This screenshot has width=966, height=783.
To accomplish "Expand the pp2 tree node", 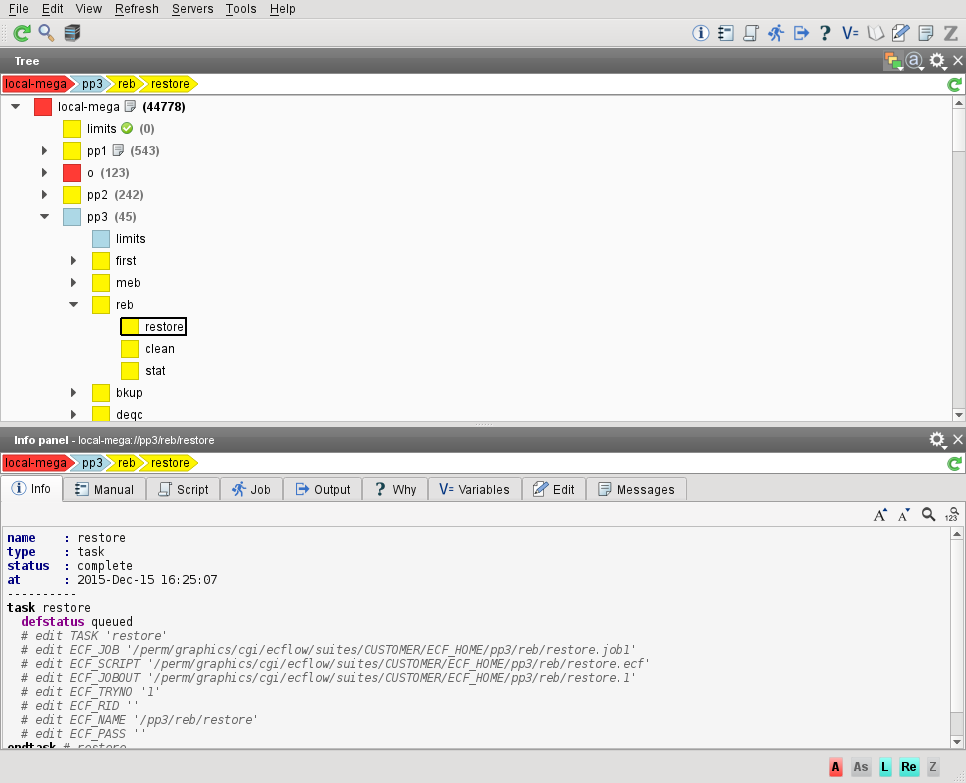I will pos(44,194).
